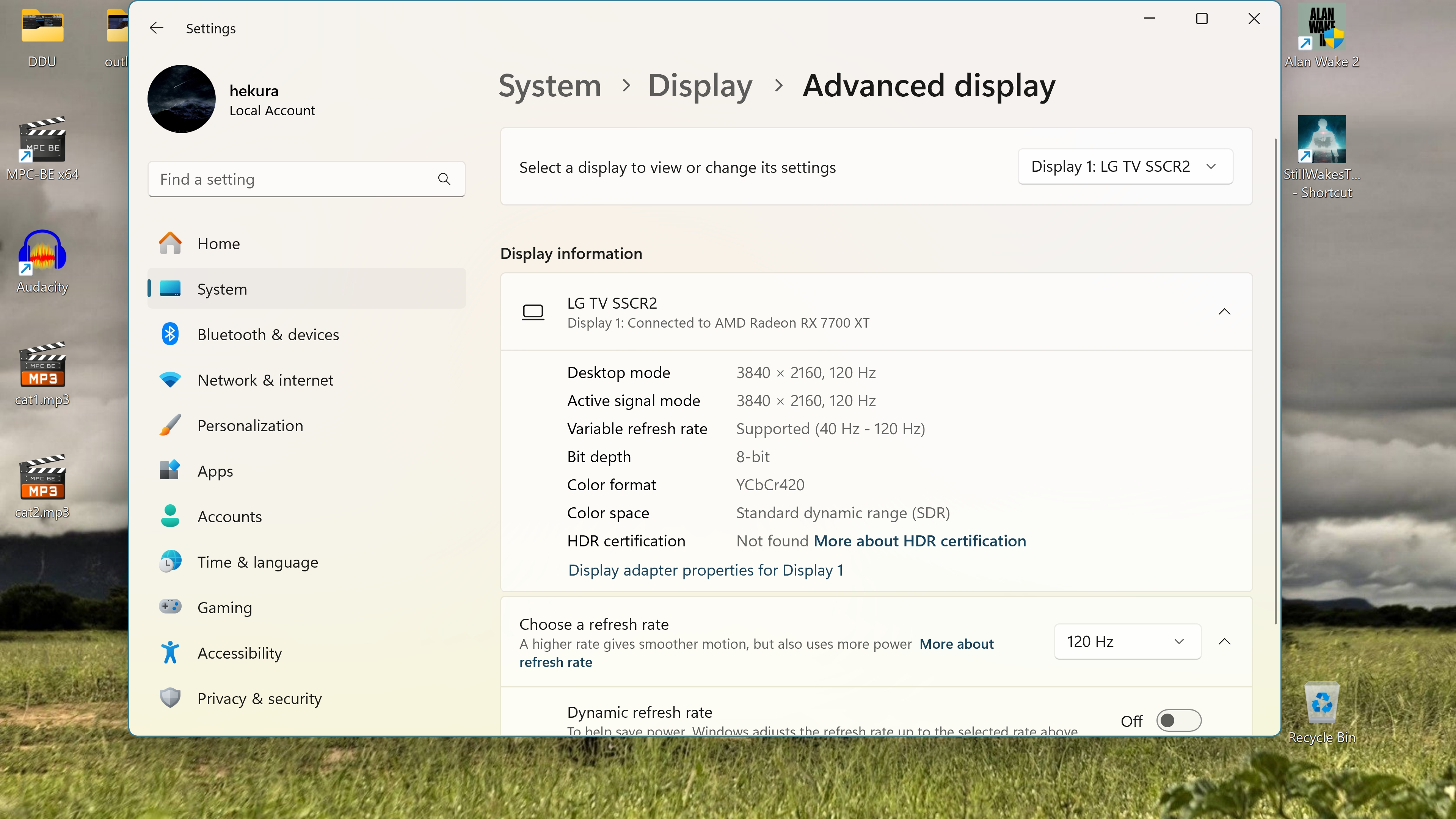
Task: Collapse the Choose a refresh rate section
Action: (x=1224, y=642)
